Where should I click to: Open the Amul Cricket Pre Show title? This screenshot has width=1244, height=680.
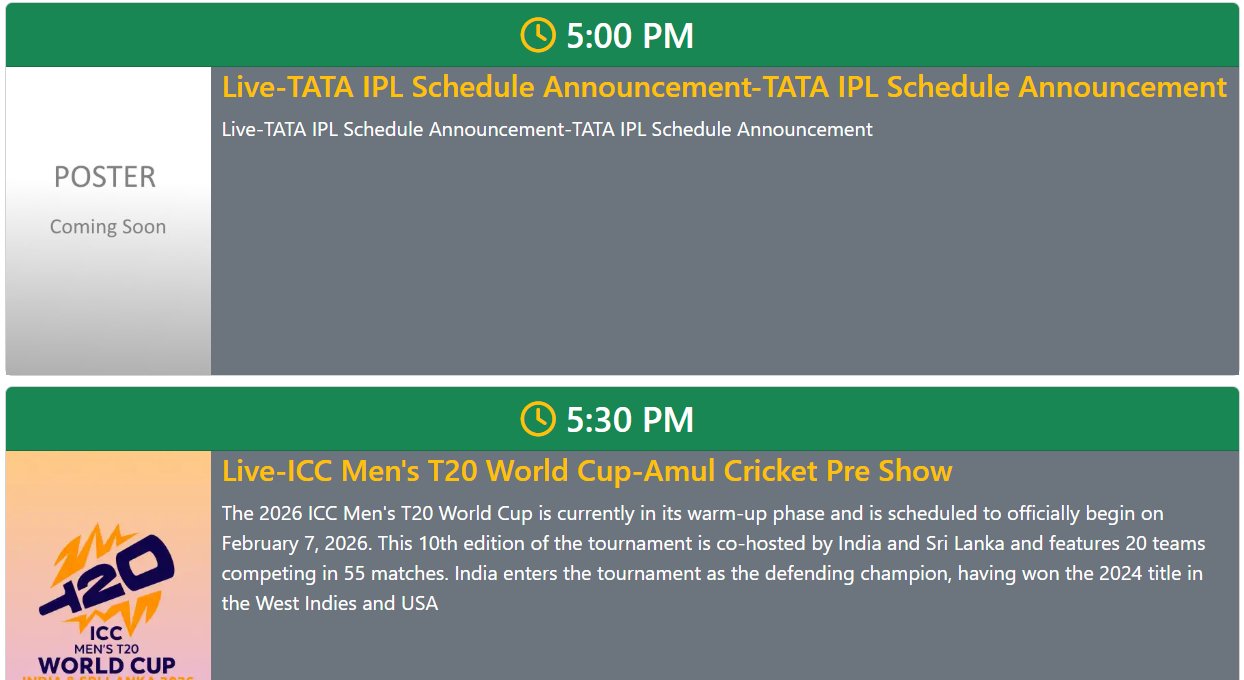pos(587,471)
